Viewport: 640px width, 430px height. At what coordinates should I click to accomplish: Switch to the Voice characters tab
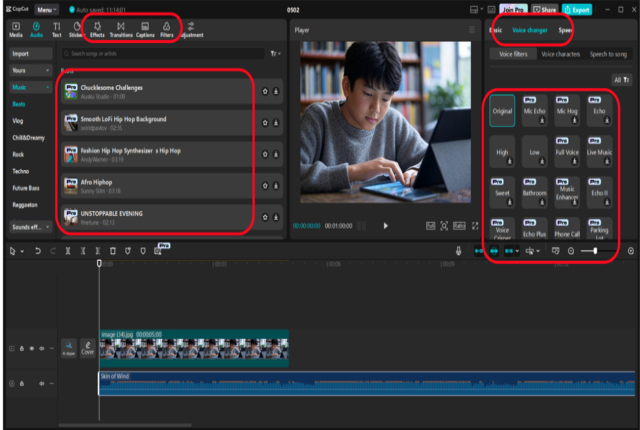tap(560, 54)
